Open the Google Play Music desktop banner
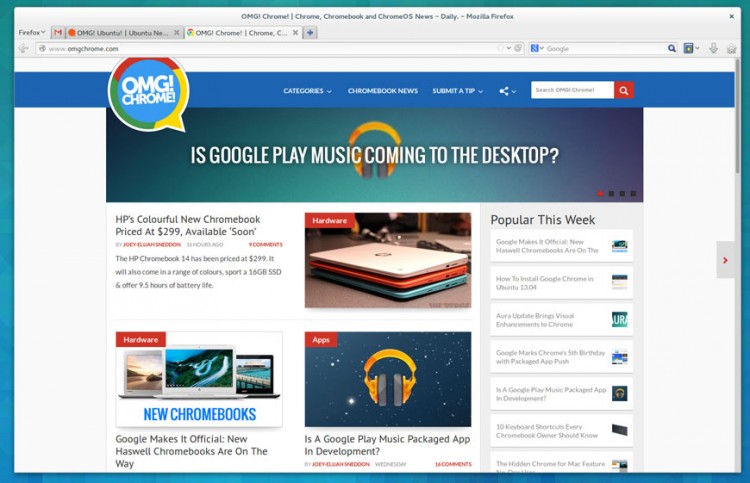Image resolution: width=750 pixels, height=483 pixels. [375, 155]
